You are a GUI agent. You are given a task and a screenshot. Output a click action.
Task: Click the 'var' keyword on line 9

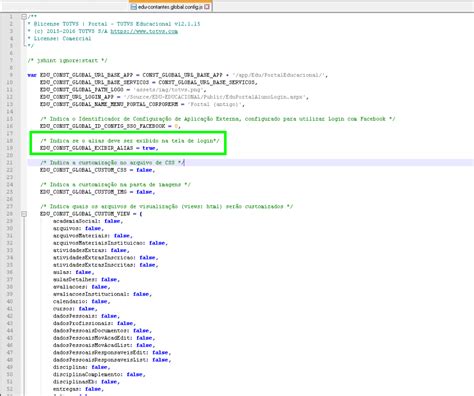[x=32, y=75]
